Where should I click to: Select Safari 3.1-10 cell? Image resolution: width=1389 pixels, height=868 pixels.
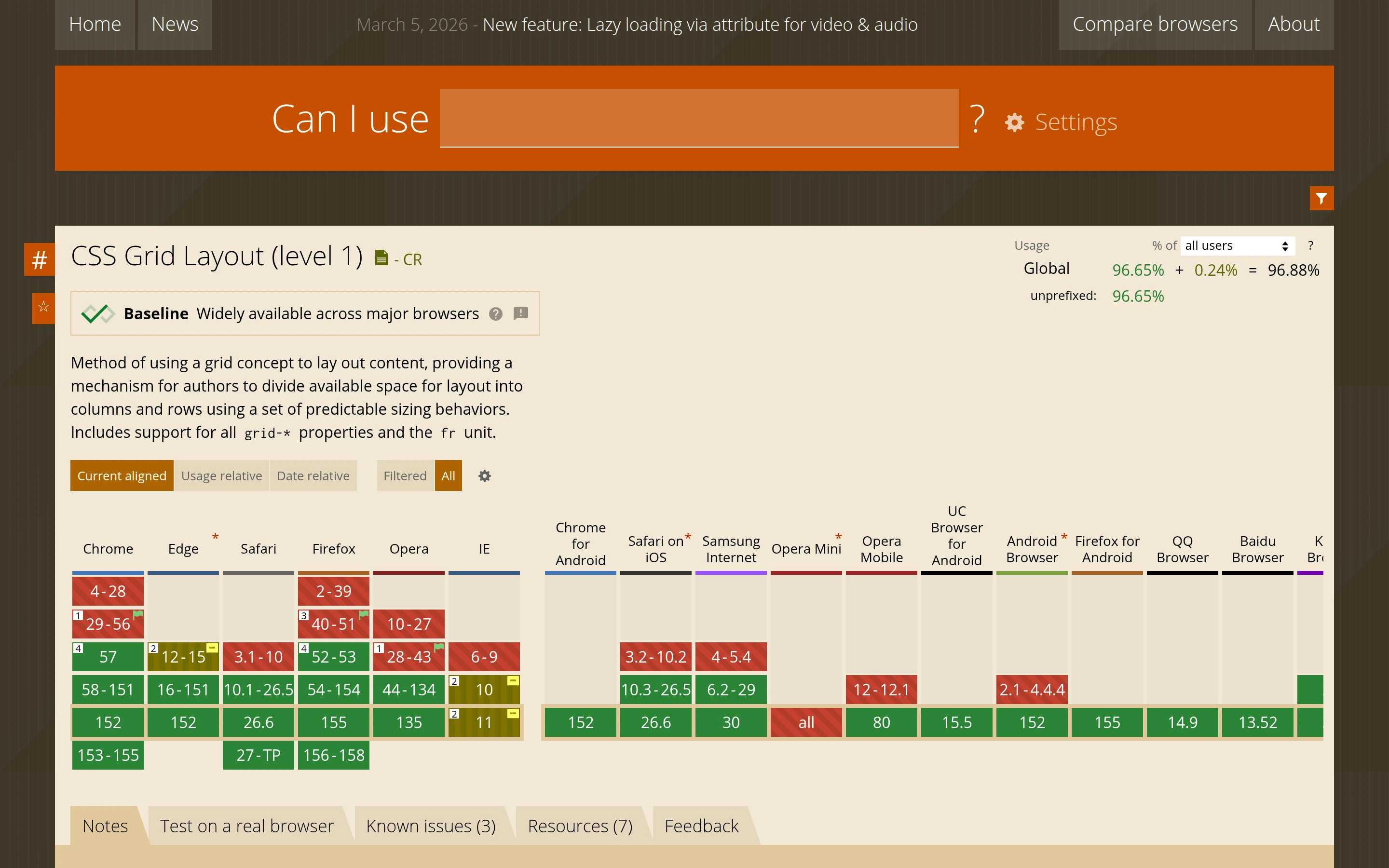click(259, 657)
